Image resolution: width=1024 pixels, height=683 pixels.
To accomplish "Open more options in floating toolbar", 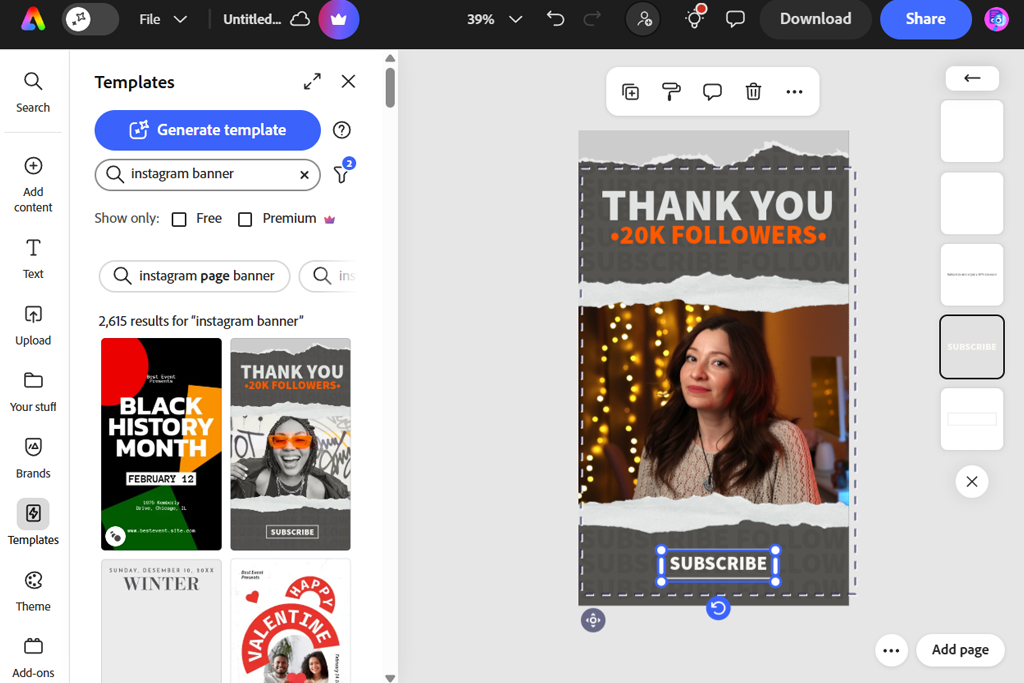I will click(794, 92).
